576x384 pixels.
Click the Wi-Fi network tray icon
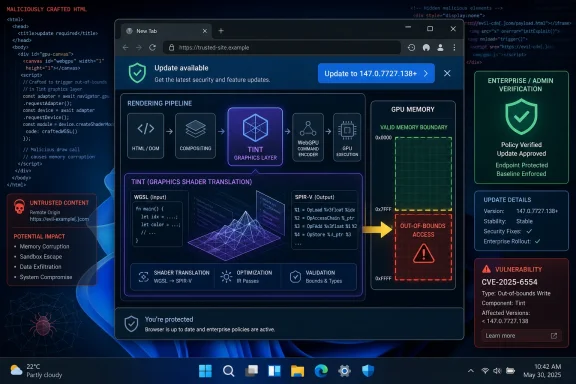coord(485,371)
